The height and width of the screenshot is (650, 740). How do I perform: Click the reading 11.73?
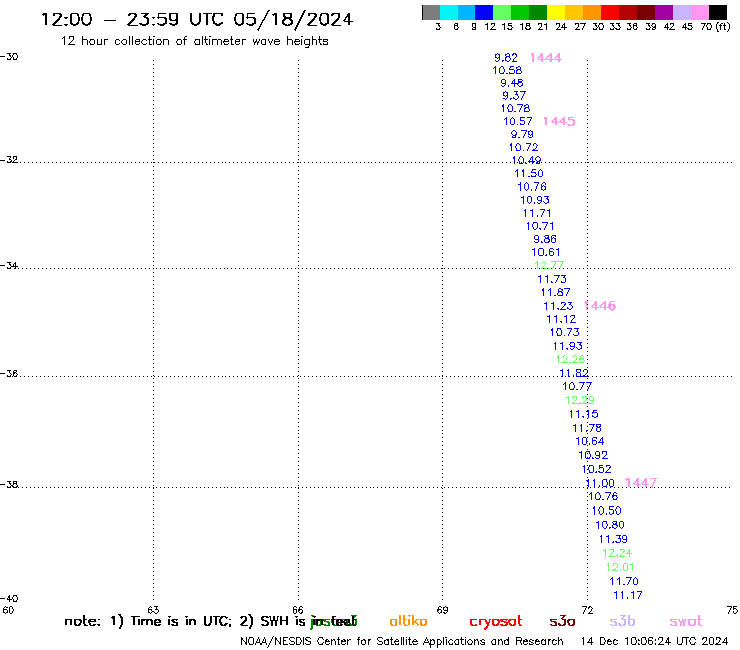(x=552, y=279)
